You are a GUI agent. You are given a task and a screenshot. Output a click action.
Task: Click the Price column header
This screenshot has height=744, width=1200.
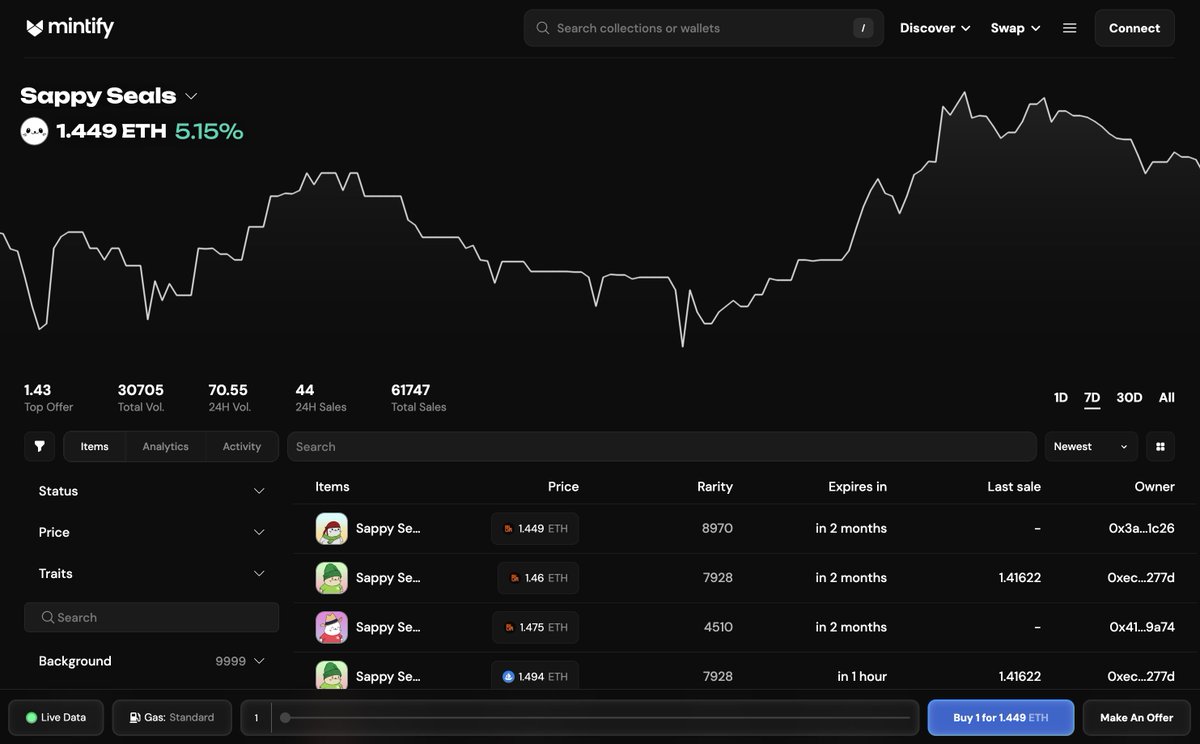563,487
